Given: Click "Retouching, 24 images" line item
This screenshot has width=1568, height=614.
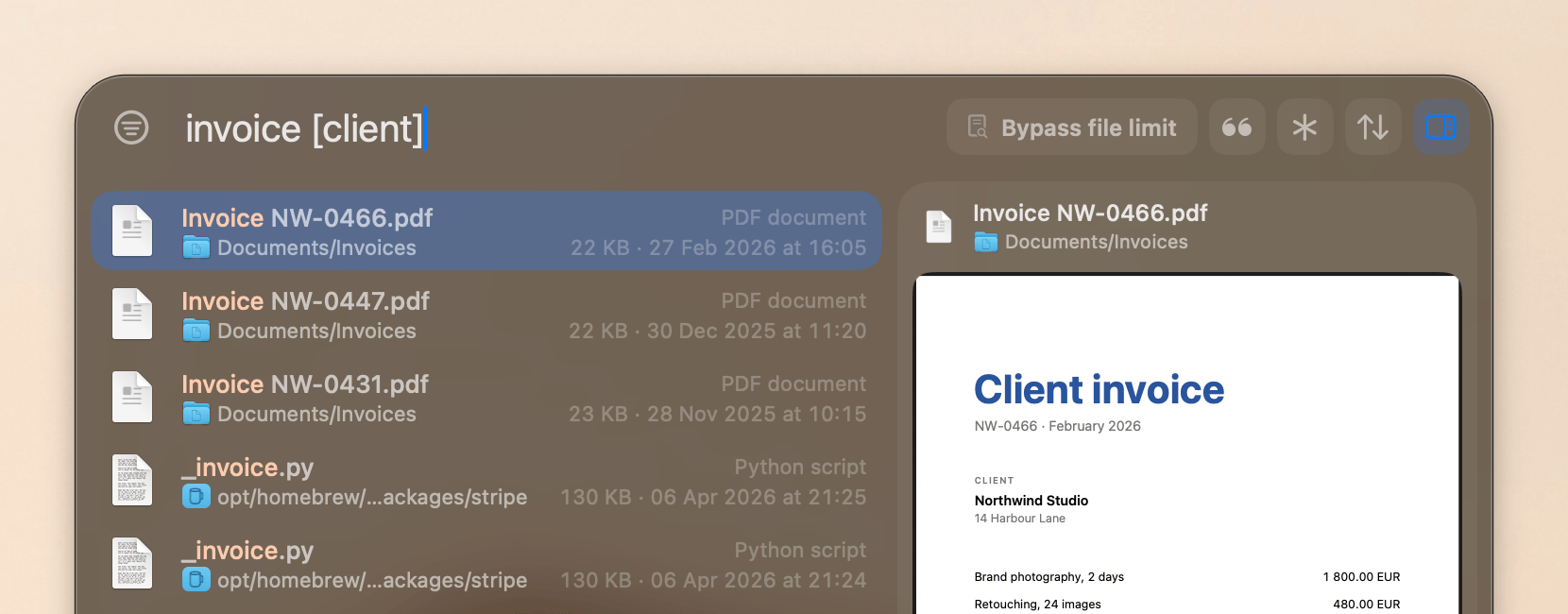Looking at the screenshot, I should point(1038,605).
